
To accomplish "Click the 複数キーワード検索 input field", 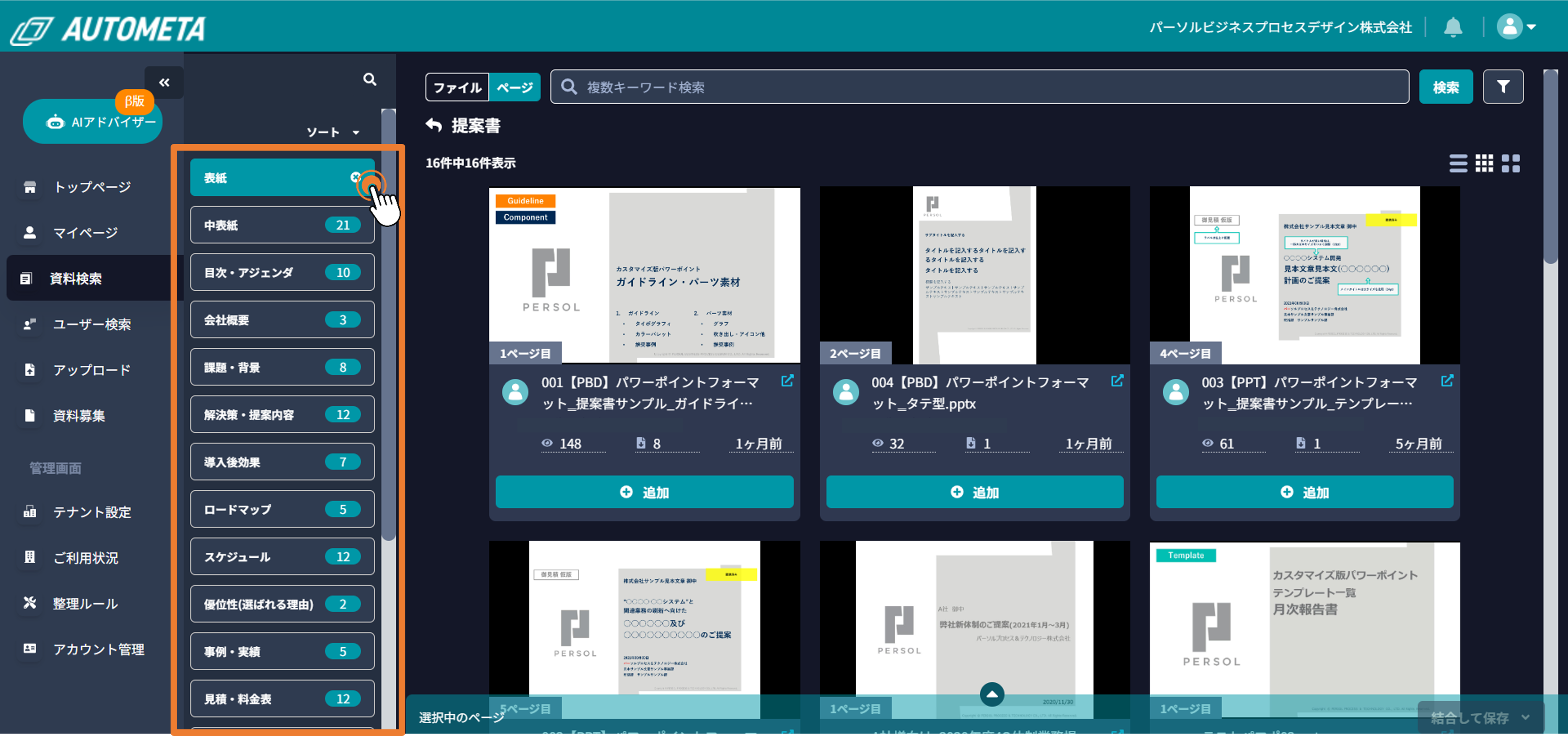I will point(979,87).
